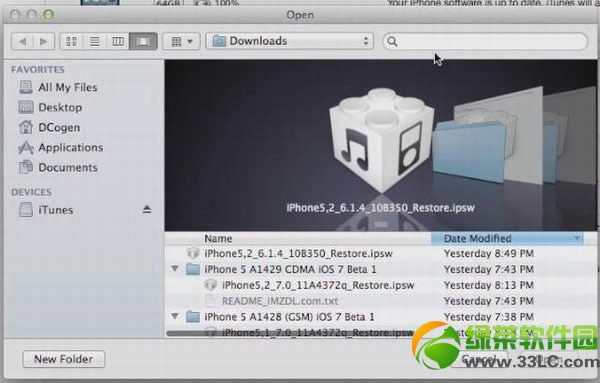Click the Cover Flow horizontal scrollbar
Screen dimensions: 600x383
pyautogui.click(x=291, y=333)
